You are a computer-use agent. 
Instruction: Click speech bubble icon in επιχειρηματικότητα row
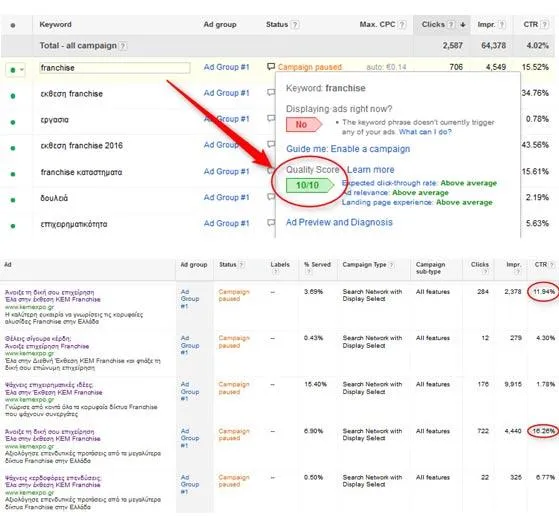(271, 223)
